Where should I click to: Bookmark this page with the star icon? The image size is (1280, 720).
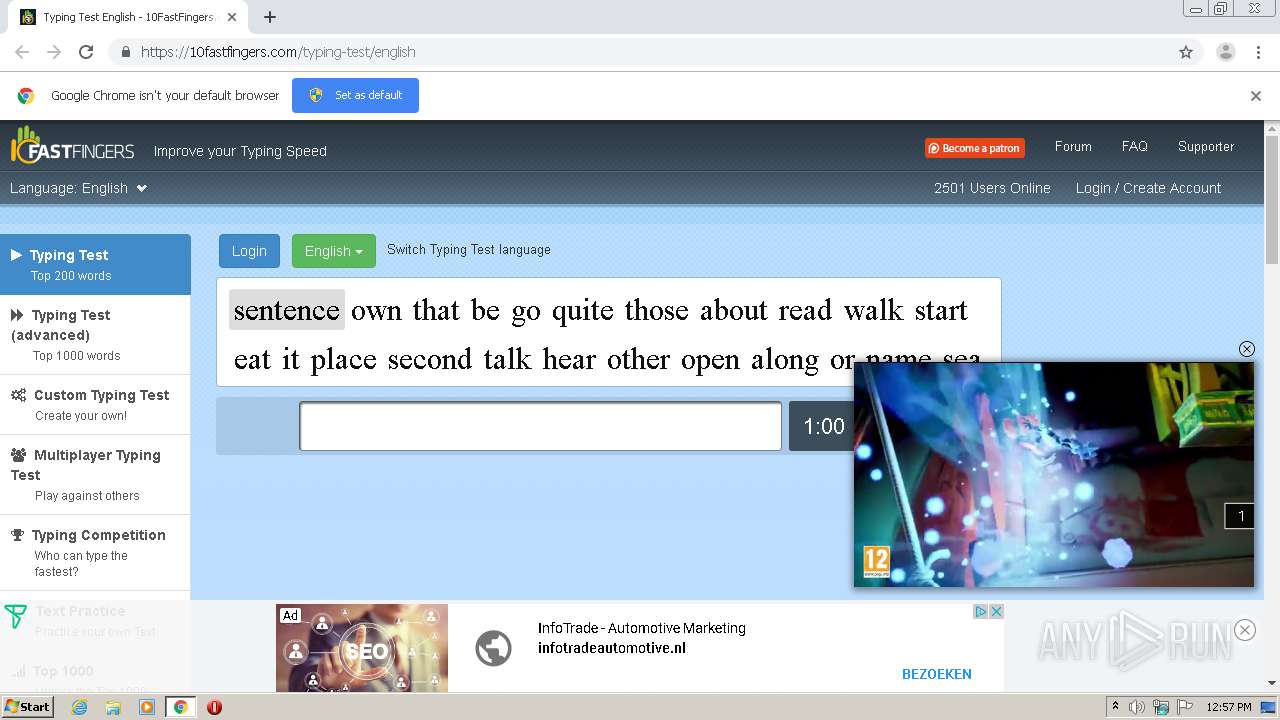tap(1186, 52)
